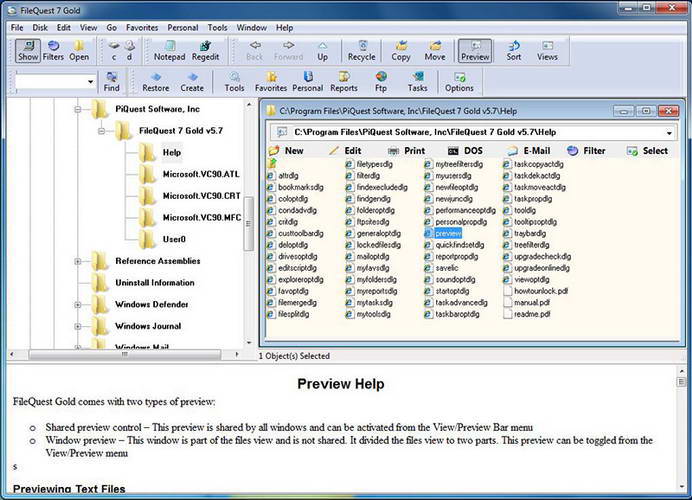Open the File menu
The width and height of the screenshot is (692, 500).
pyautogui.click(x=17, y=28)
